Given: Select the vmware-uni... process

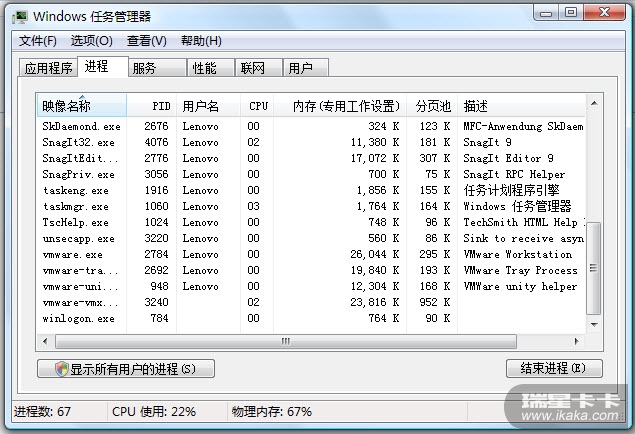Looking at the screenshot, I should tap(311, 286).
